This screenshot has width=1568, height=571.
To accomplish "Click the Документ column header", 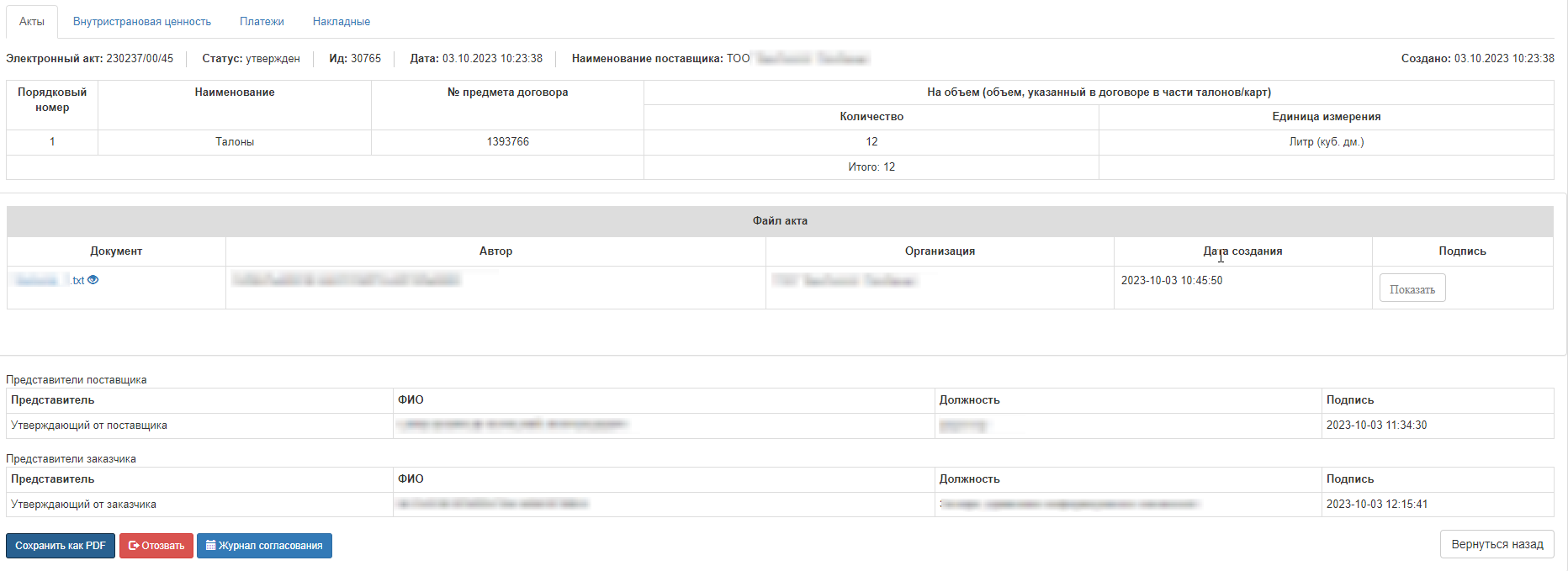I will click(116, 251).
